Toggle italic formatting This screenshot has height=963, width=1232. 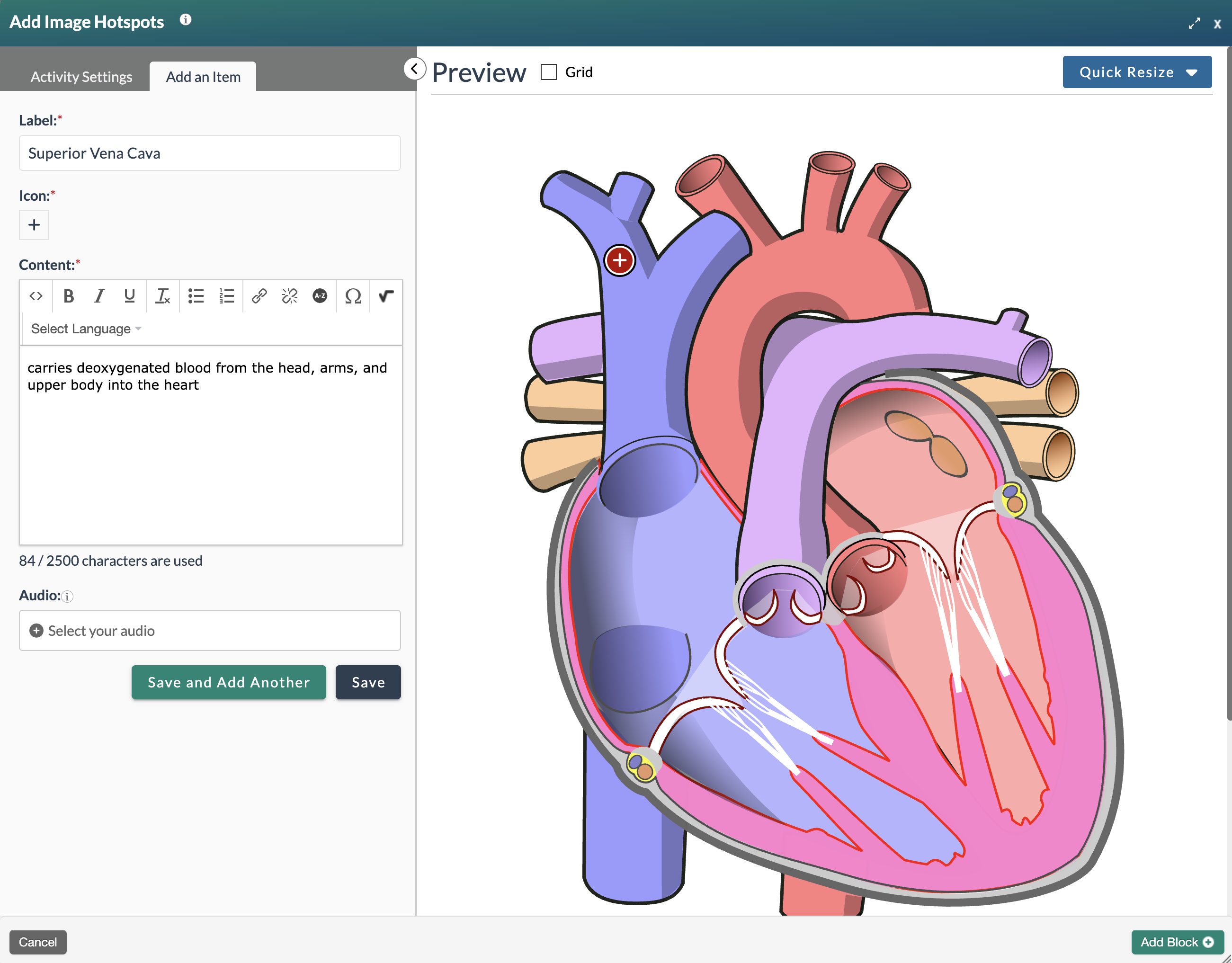click(x=99, y=295)
